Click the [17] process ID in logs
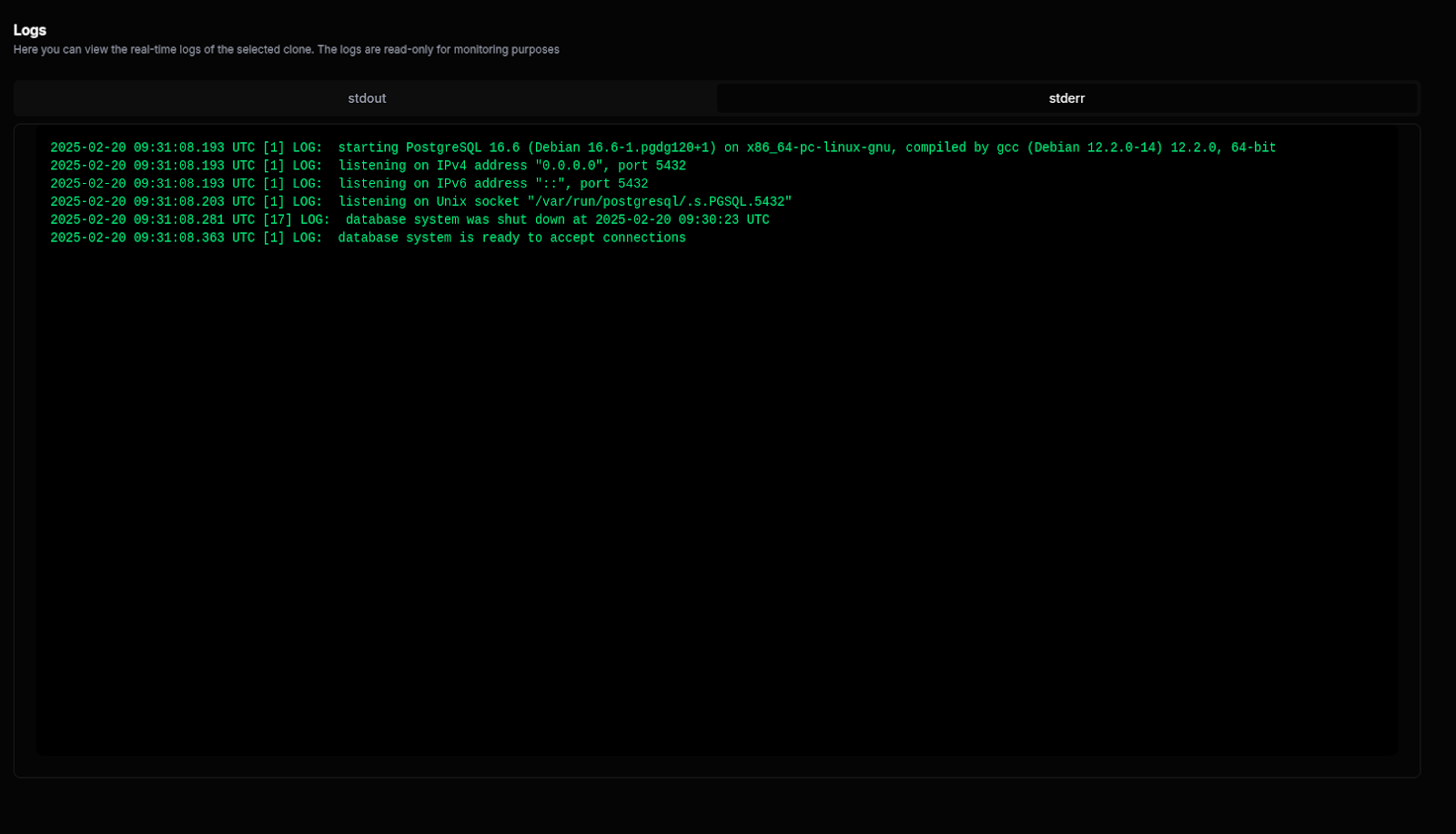 tap(278, 220)
